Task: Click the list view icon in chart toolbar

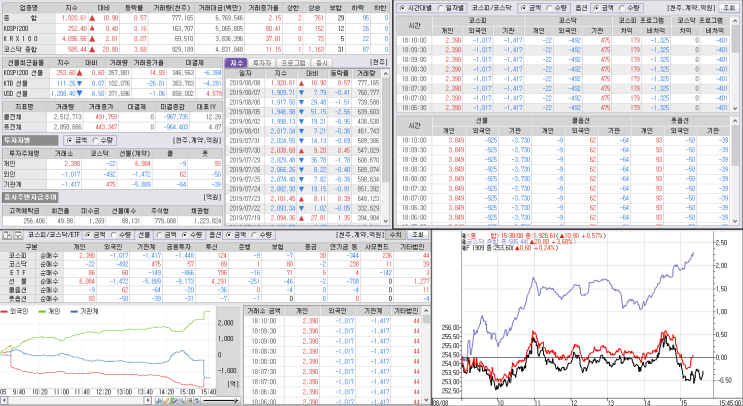Action: point(190,400)
